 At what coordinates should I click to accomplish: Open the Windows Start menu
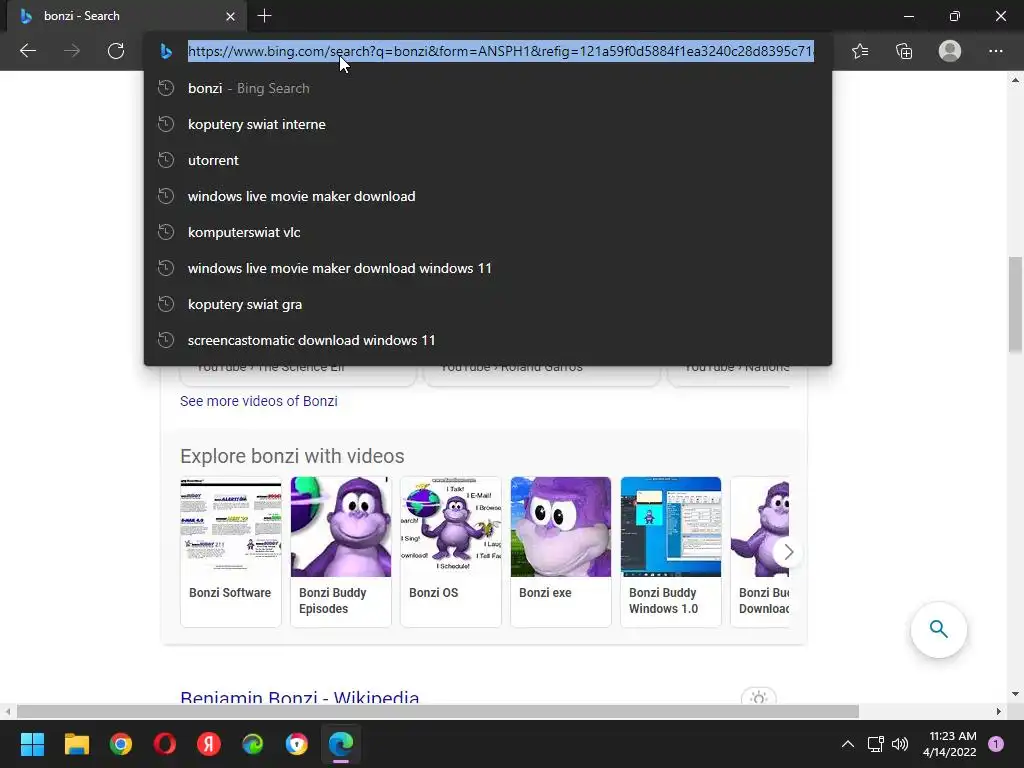(x=32, y=744)
